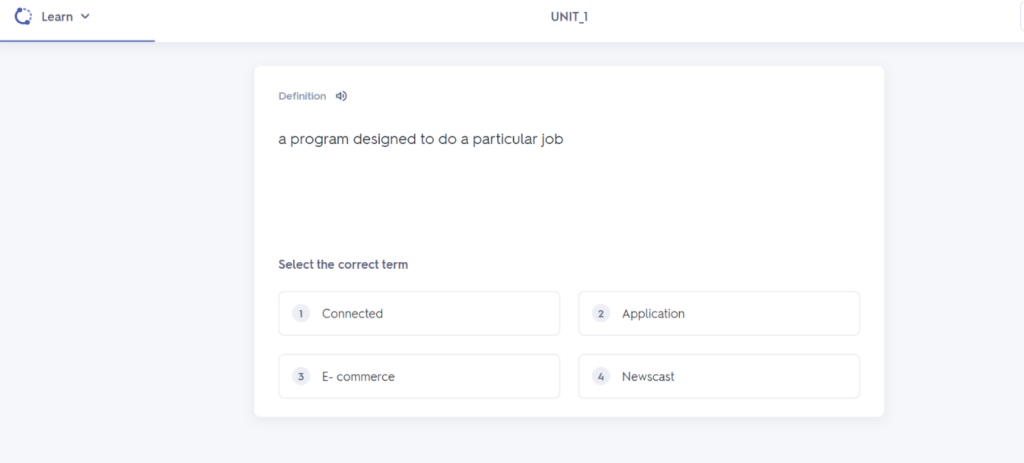The width and height of the screenshot is (1024, 463).
Task: Pick the E- commerce answer choice
Action: coord(419,377)
